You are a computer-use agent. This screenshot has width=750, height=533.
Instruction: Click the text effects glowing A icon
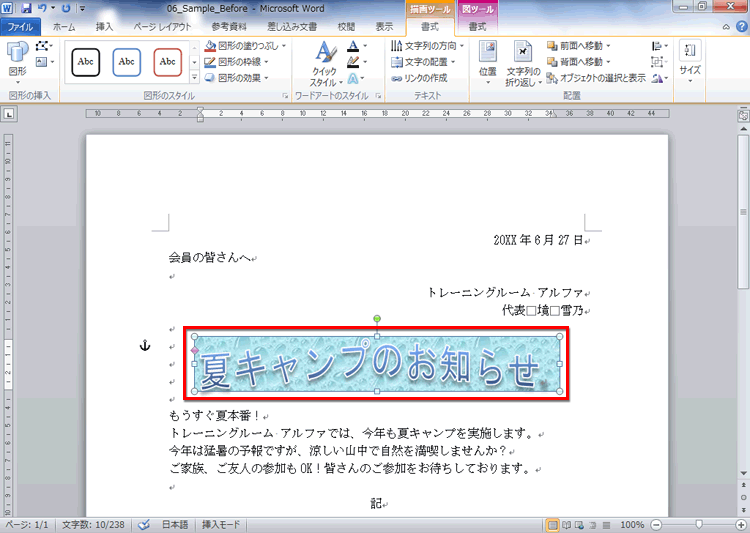click(x=353, y=78)
